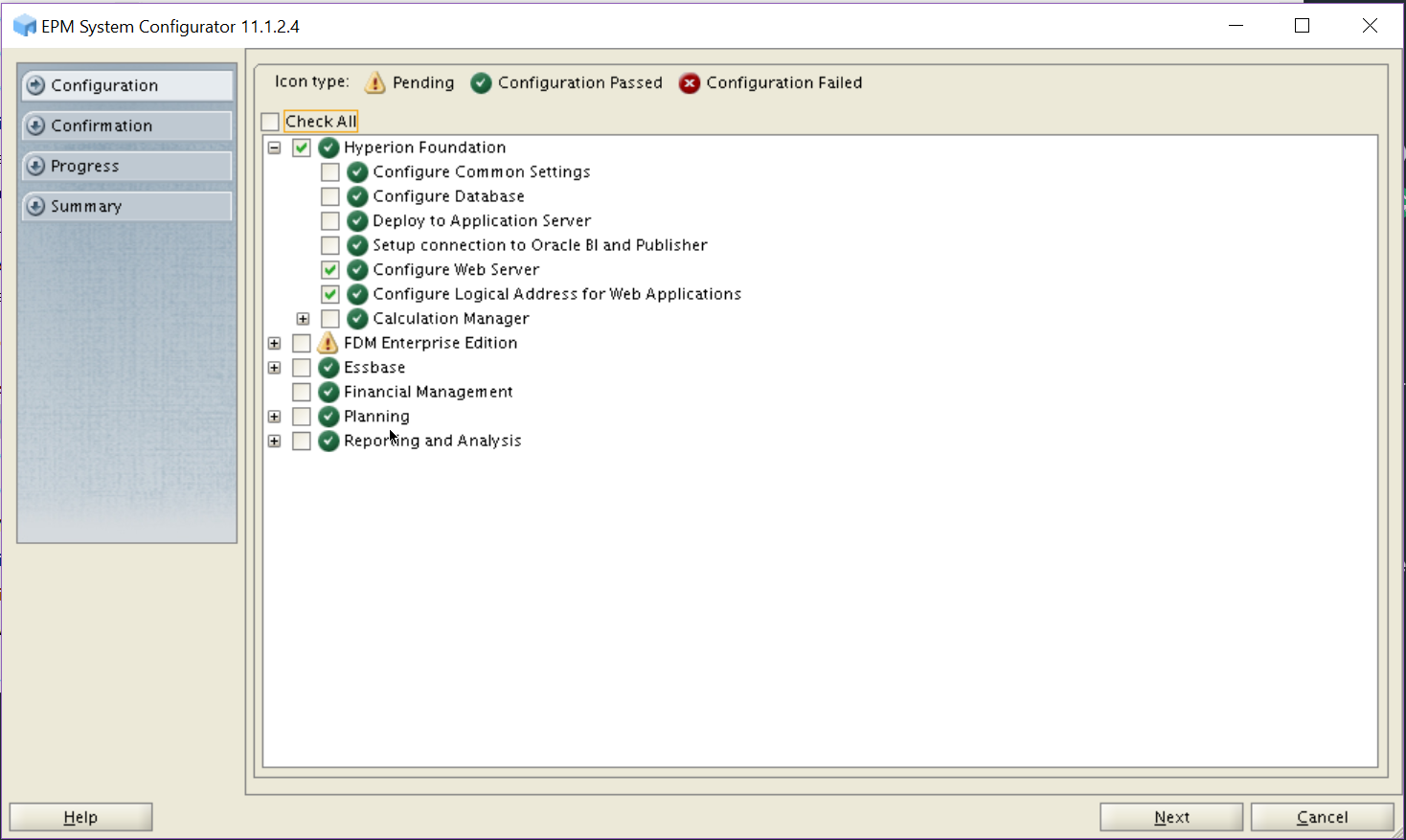Select the Essbase label
The height and width of the screenshot is (840, 1406).
click(x=374, y=368)
